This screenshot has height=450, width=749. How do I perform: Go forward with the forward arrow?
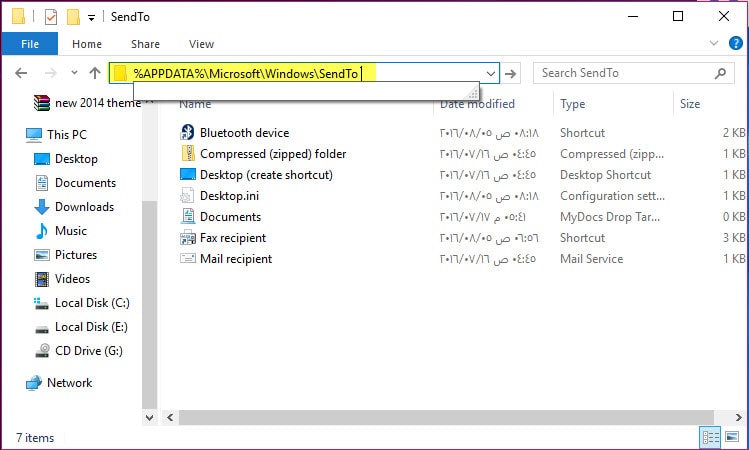coord(50,73)
